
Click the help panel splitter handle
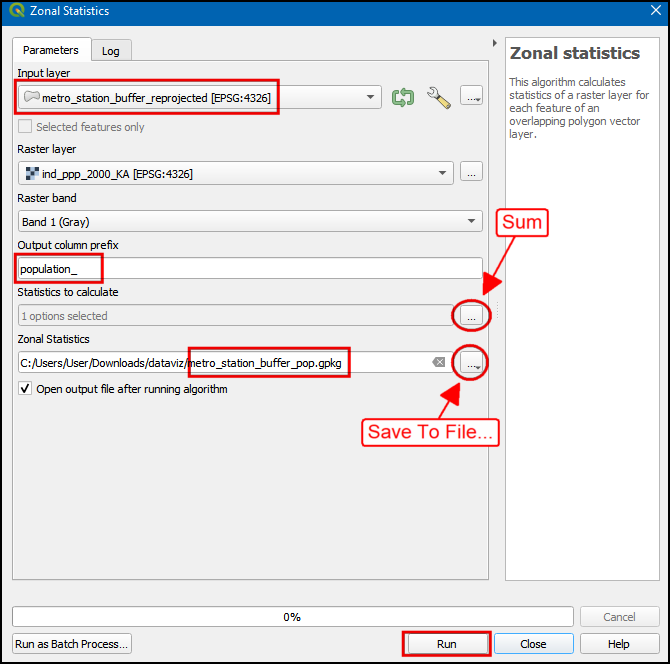tap(497, 310)
